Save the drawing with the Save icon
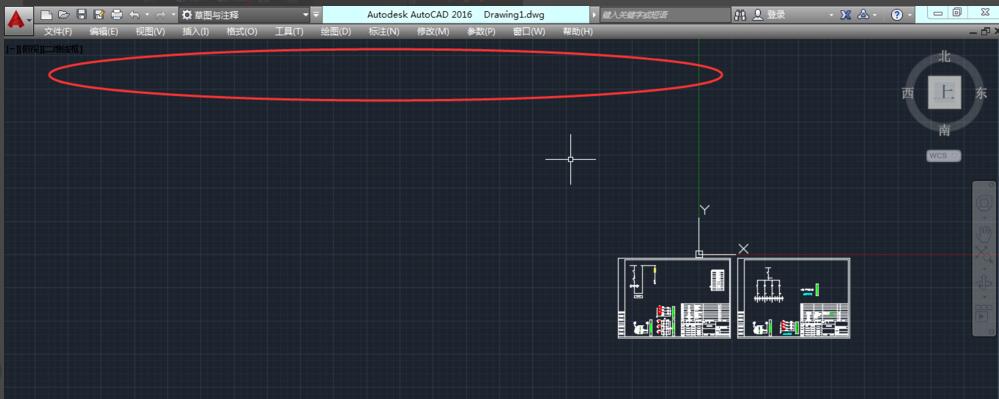The image size is (999, 399). [x=82, y=14]
